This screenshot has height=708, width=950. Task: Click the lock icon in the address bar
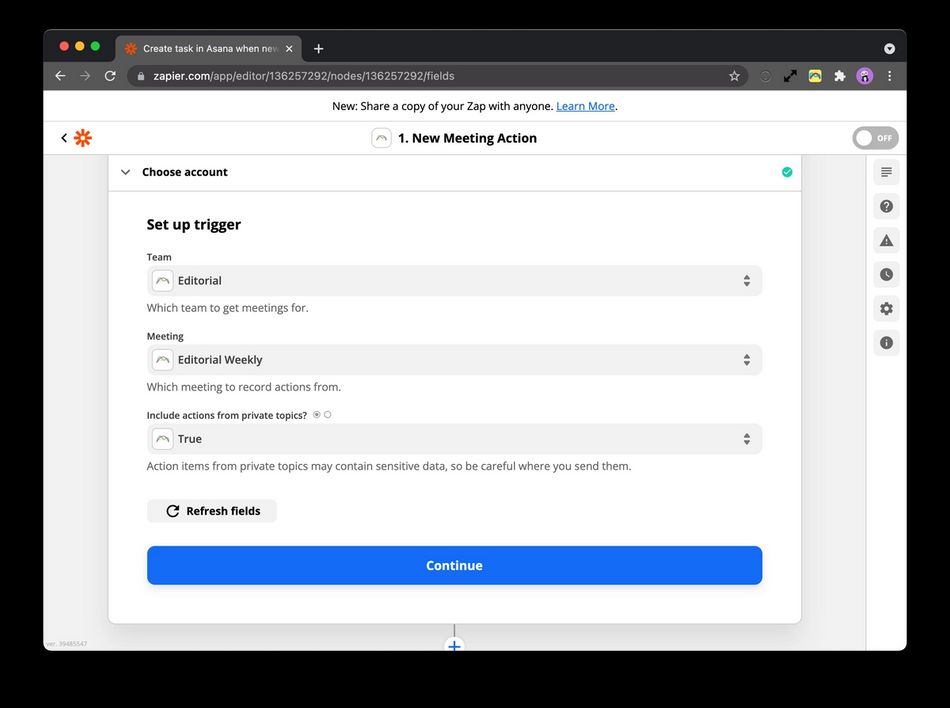pyautogui.click(x=141, y=76)
